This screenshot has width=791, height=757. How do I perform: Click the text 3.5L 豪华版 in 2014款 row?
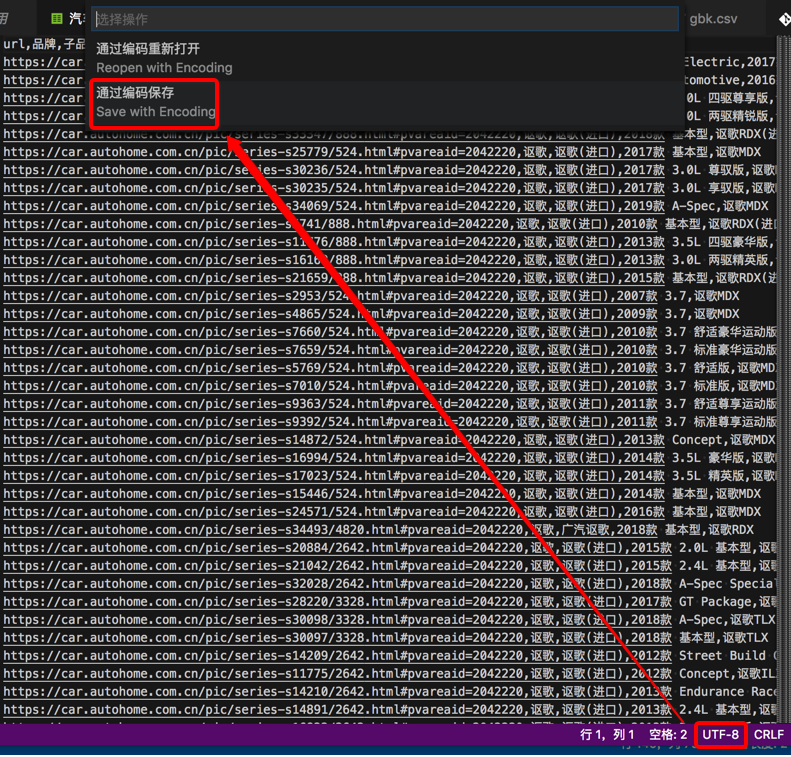(707, 458)
